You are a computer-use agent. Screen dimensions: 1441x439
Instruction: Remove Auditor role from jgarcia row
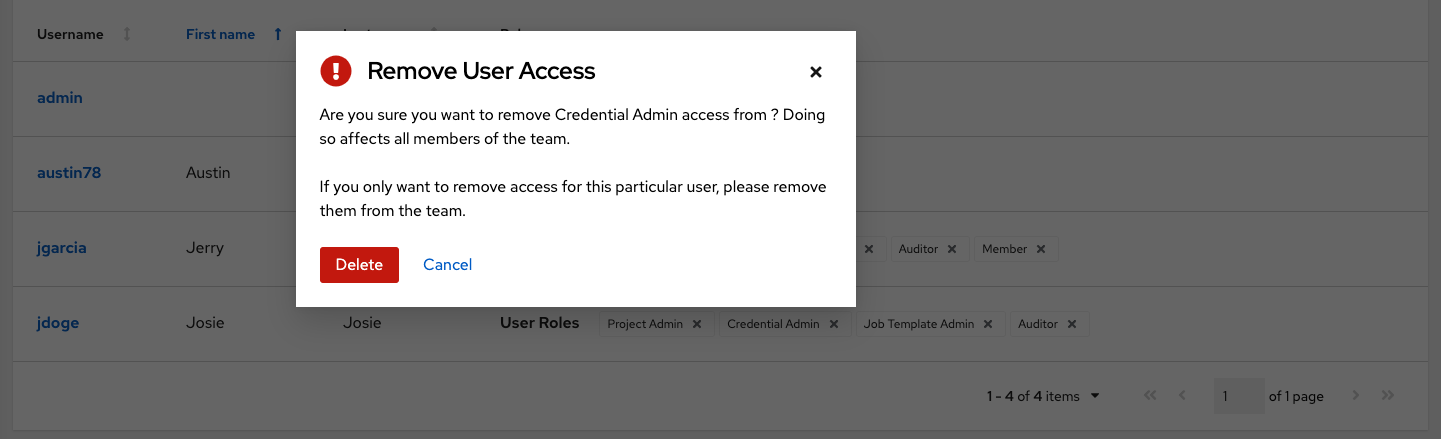(x=952, y=249)
